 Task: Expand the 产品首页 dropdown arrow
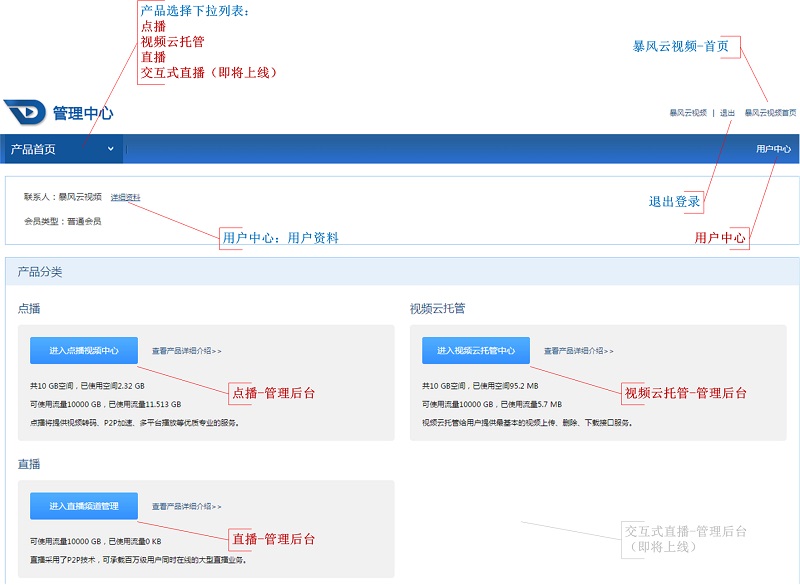point(110,147)
